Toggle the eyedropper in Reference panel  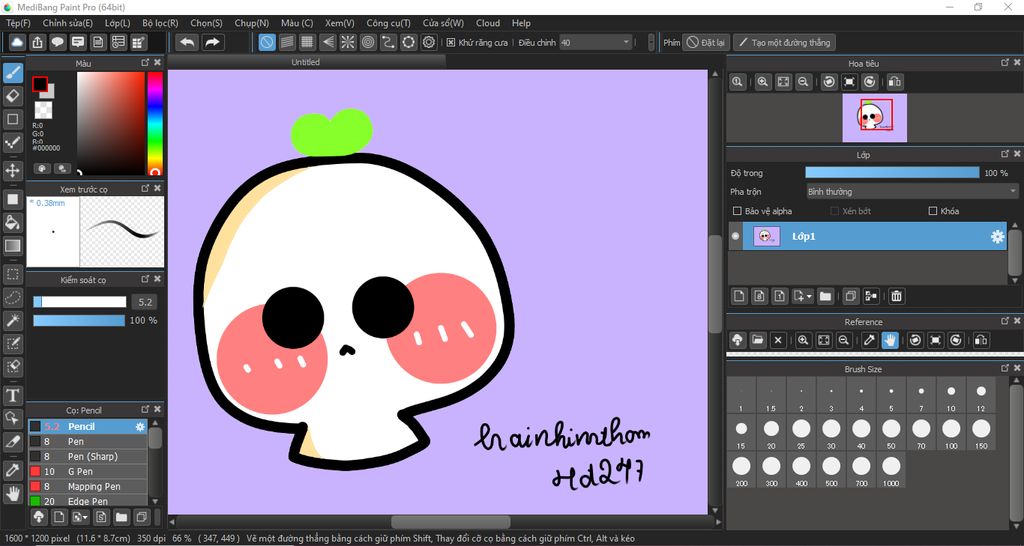coord(869,340)
